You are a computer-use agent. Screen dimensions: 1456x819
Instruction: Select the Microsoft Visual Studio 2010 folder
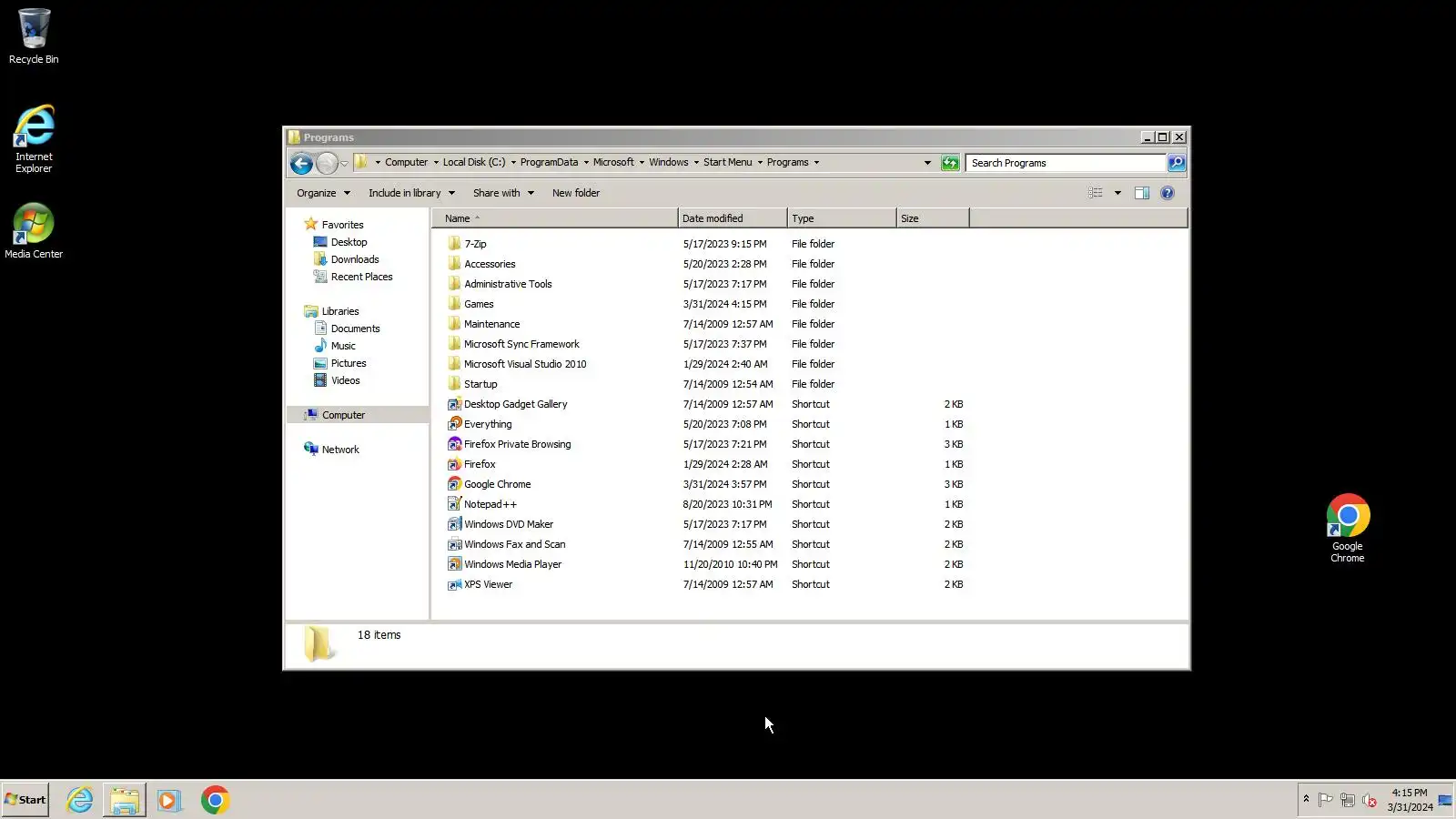point(525,364)
